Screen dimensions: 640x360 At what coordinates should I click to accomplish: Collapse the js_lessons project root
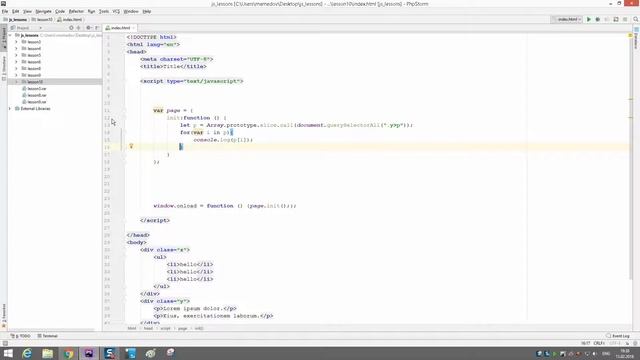pos(10,36)
